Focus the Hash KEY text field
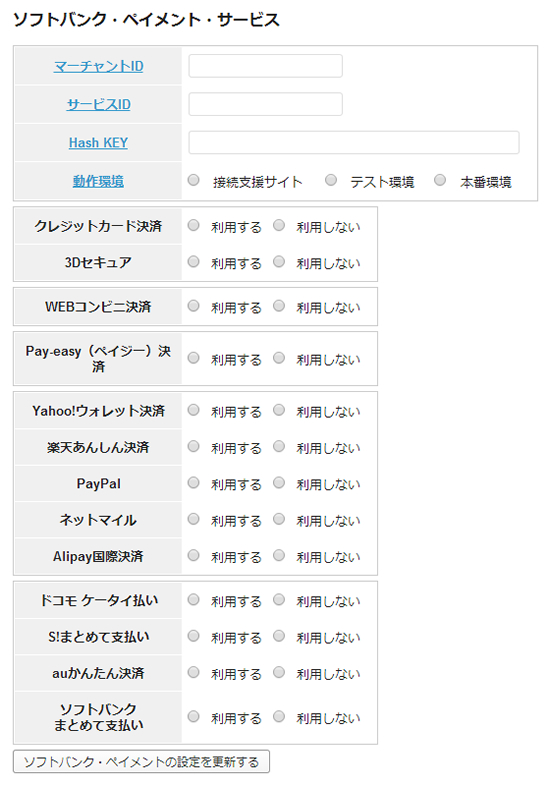 [x=353, y=143]
